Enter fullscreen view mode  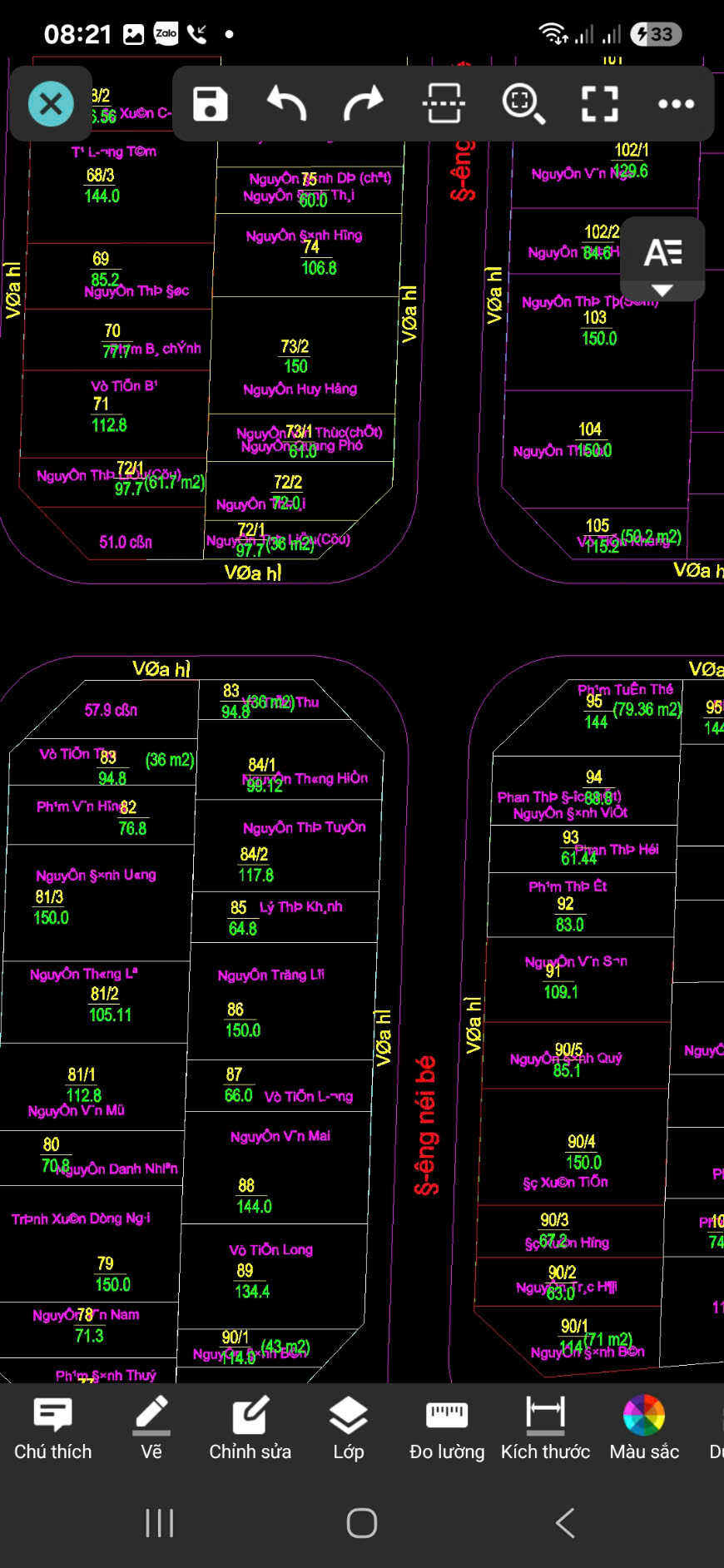tap(599, 104)
